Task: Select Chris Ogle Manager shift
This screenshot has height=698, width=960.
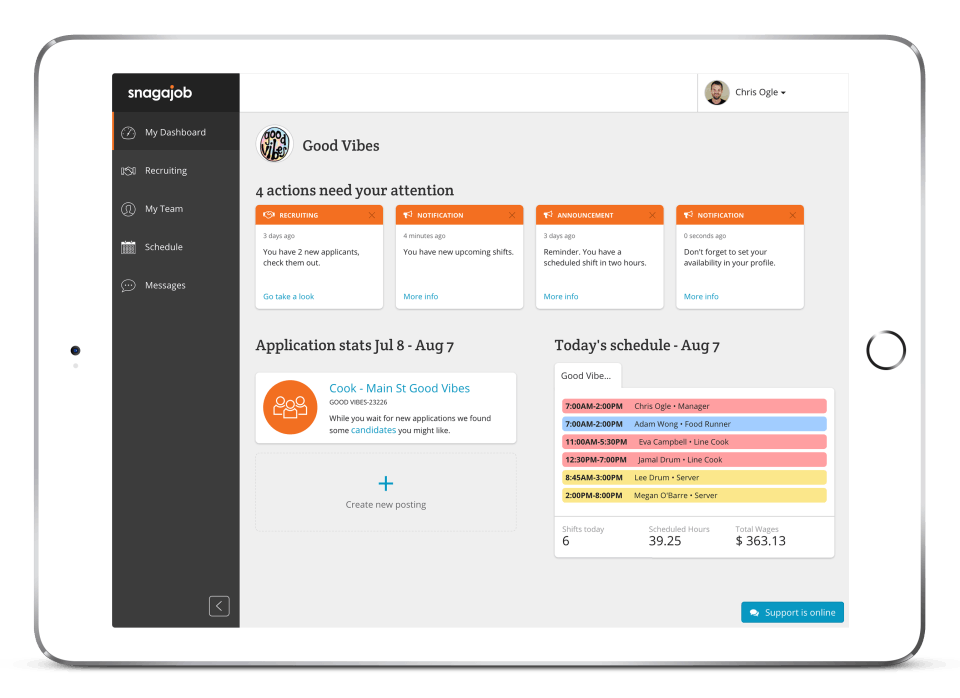Action: (694, 406)
